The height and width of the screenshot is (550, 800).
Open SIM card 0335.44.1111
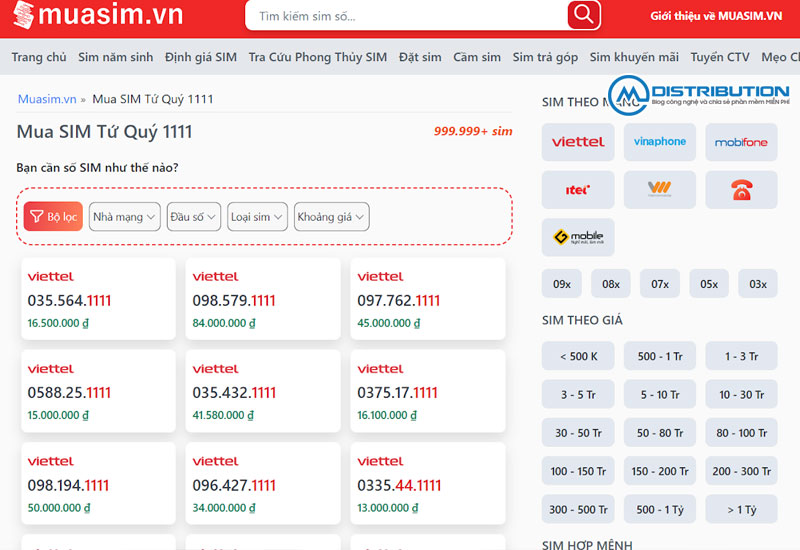(428, 483)
